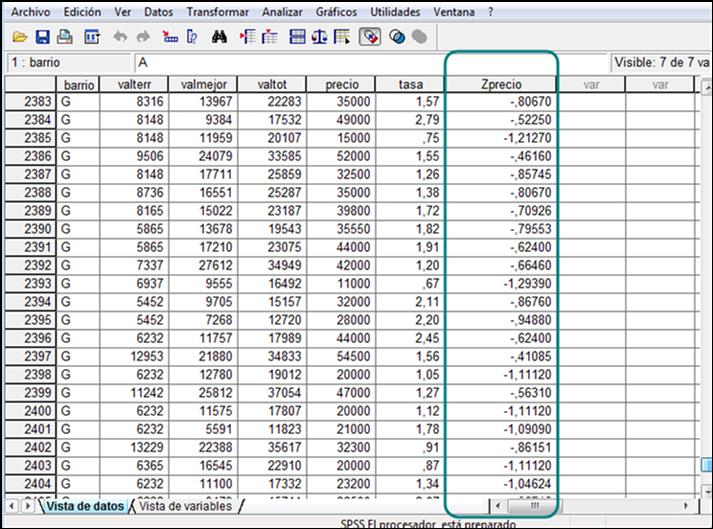Click the Undo arrow icon
The width and height of the screenshot is (713, 529).
120,37
